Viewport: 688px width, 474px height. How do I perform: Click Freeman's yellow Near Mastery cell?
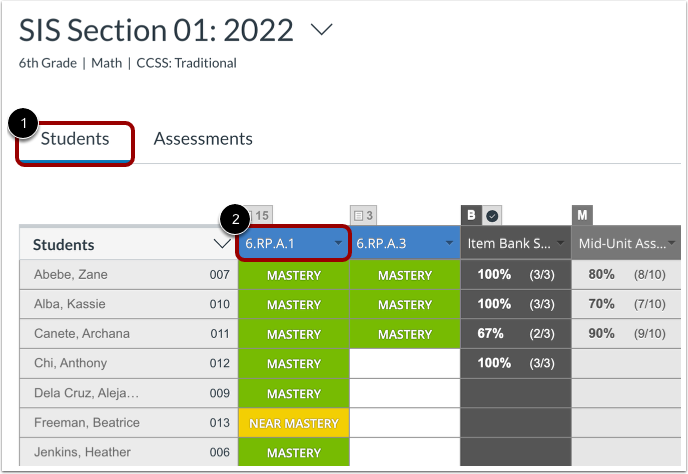[294, 423]
